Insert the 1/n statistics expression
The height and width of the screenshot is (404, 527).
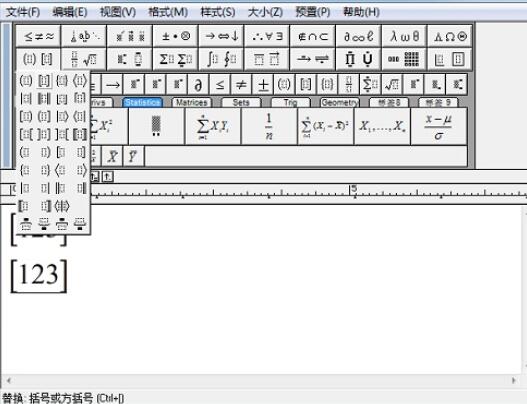coord(269,126)
